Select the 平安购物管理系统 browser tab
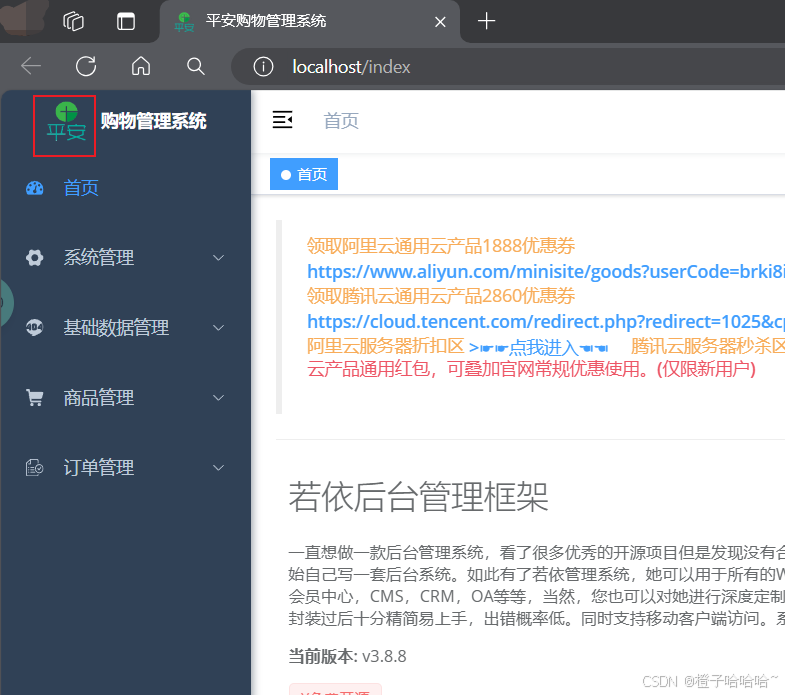The width and height of the screenshot is (785, 695). pos(309,21)
